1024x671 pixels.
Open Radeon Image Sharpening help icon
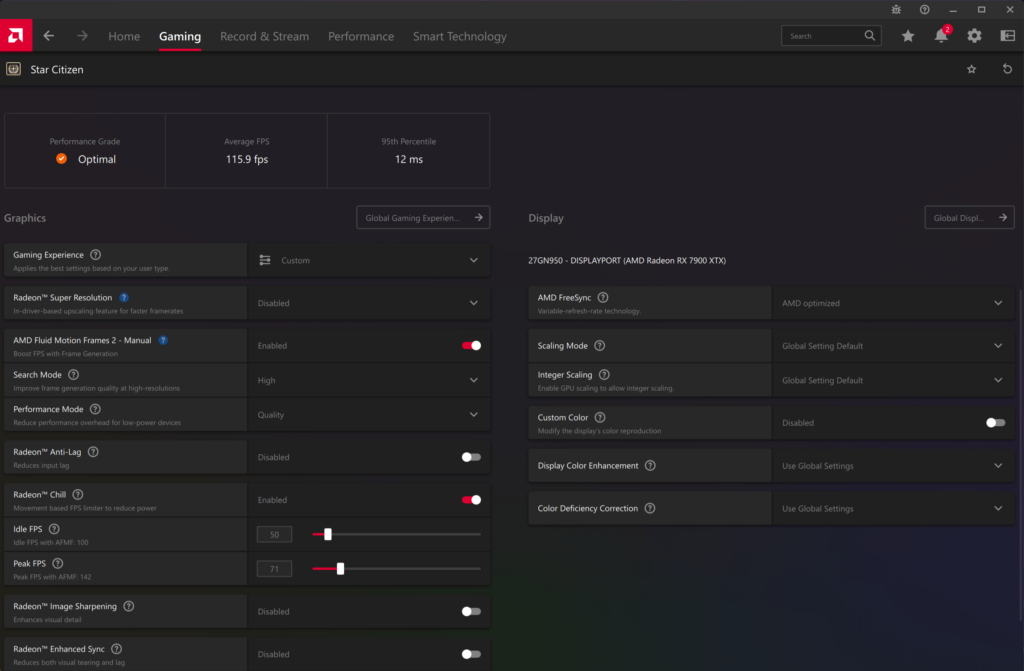point(129,606)
